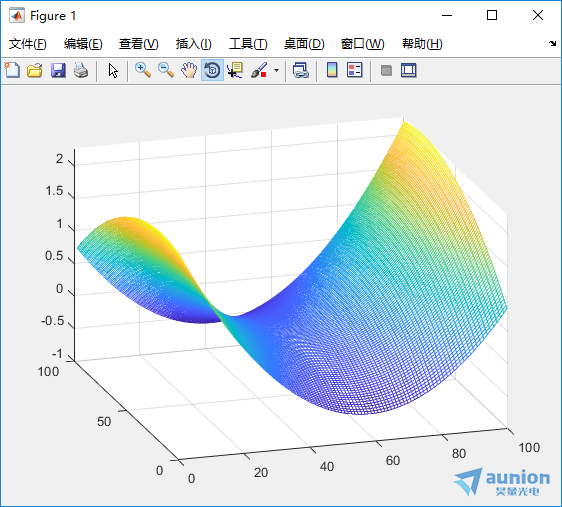The image size is (562, 507).
Task: Activate the Zoom In magnifier
Action: point(143,70)
